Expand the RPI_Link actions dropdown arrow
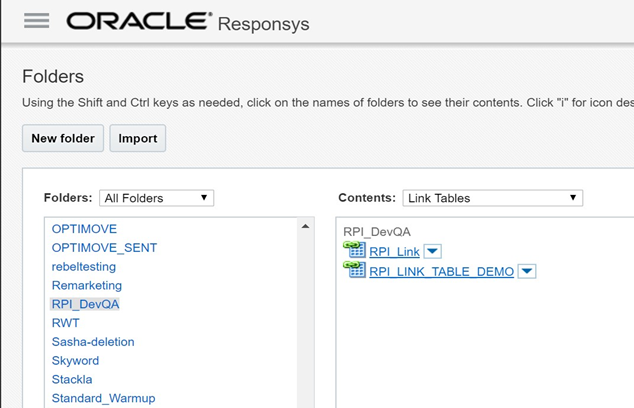The height and width of the screenshot is (408, 634). tap(432, 252)
